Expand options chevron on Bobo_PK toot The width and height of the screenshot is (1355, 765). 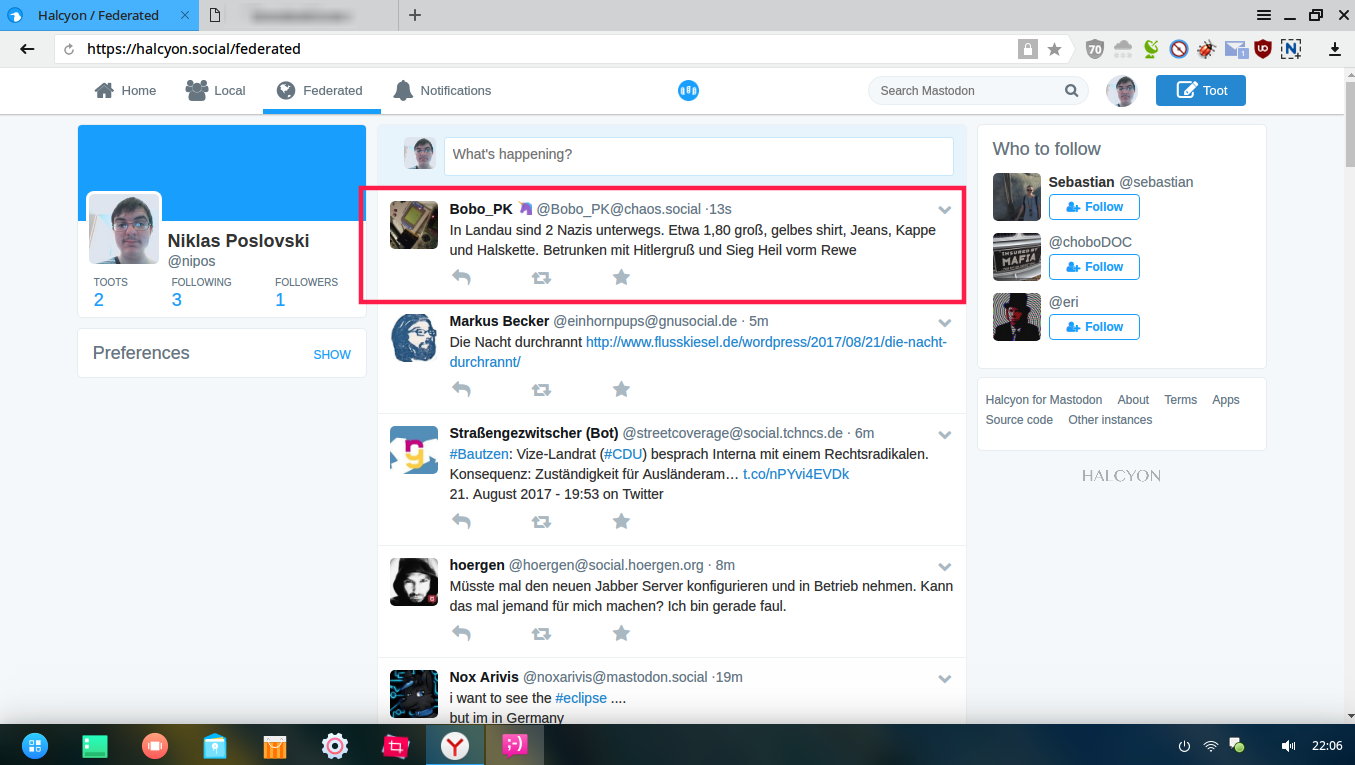(x=944, y=210)
